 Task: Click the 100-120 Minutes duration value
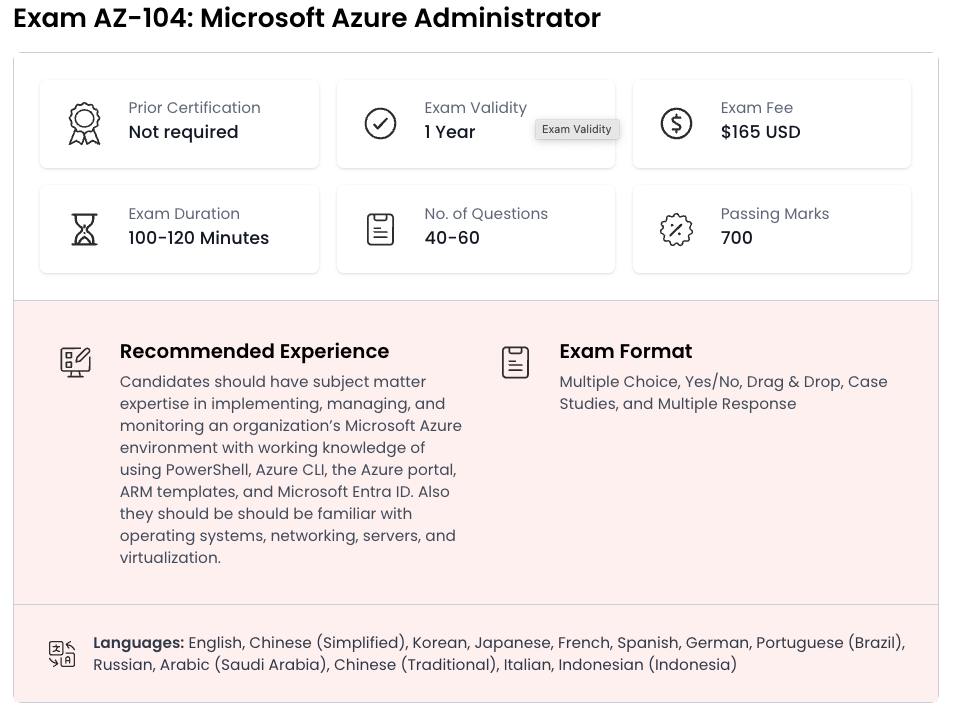click(198, 238)
